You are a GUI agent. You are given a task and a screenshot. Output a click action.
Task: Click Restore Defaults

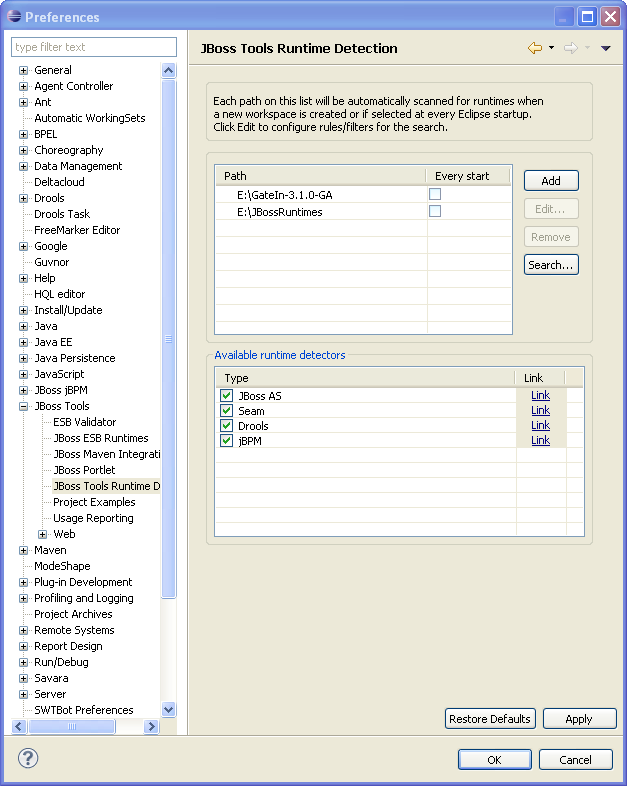click(490, 719)
